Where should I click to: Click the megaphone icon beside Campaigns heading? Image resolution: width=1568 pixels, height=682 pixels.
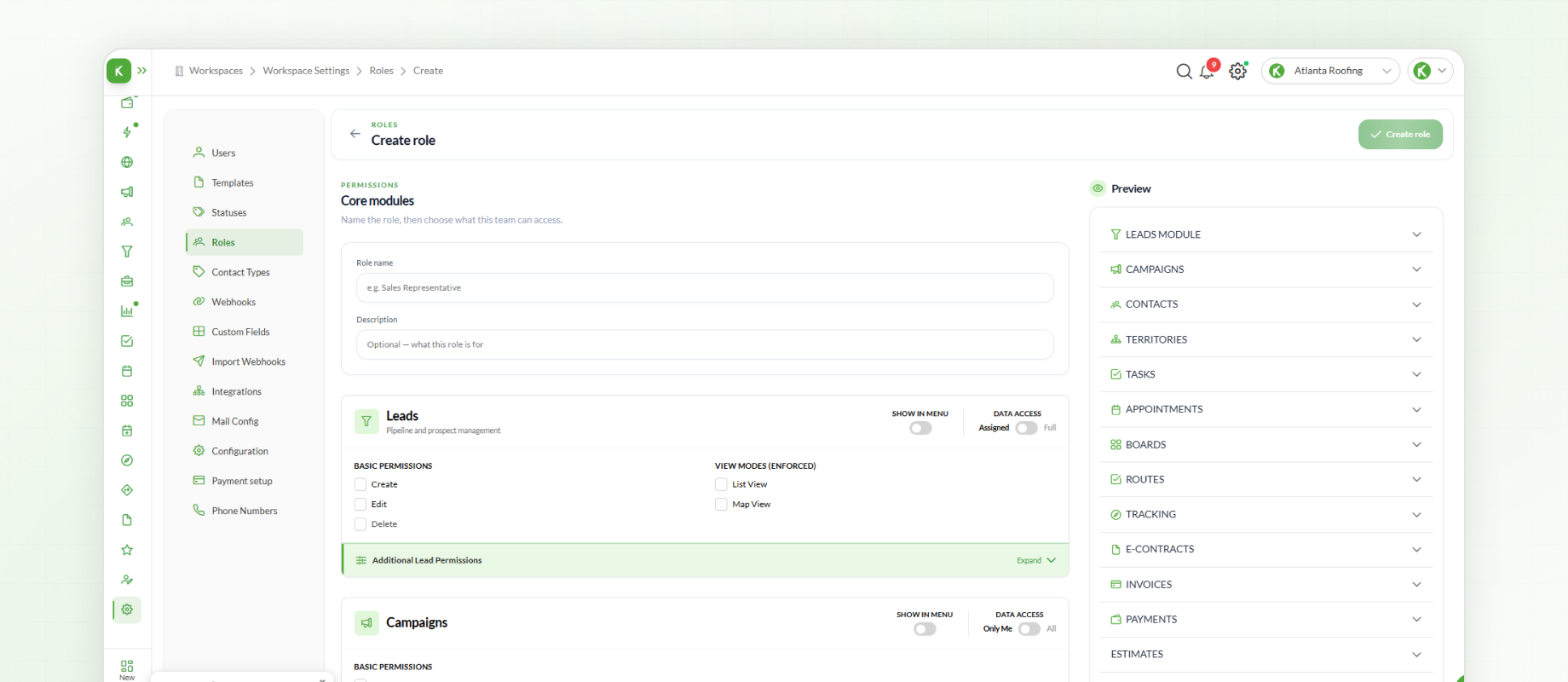coord(366,622)
